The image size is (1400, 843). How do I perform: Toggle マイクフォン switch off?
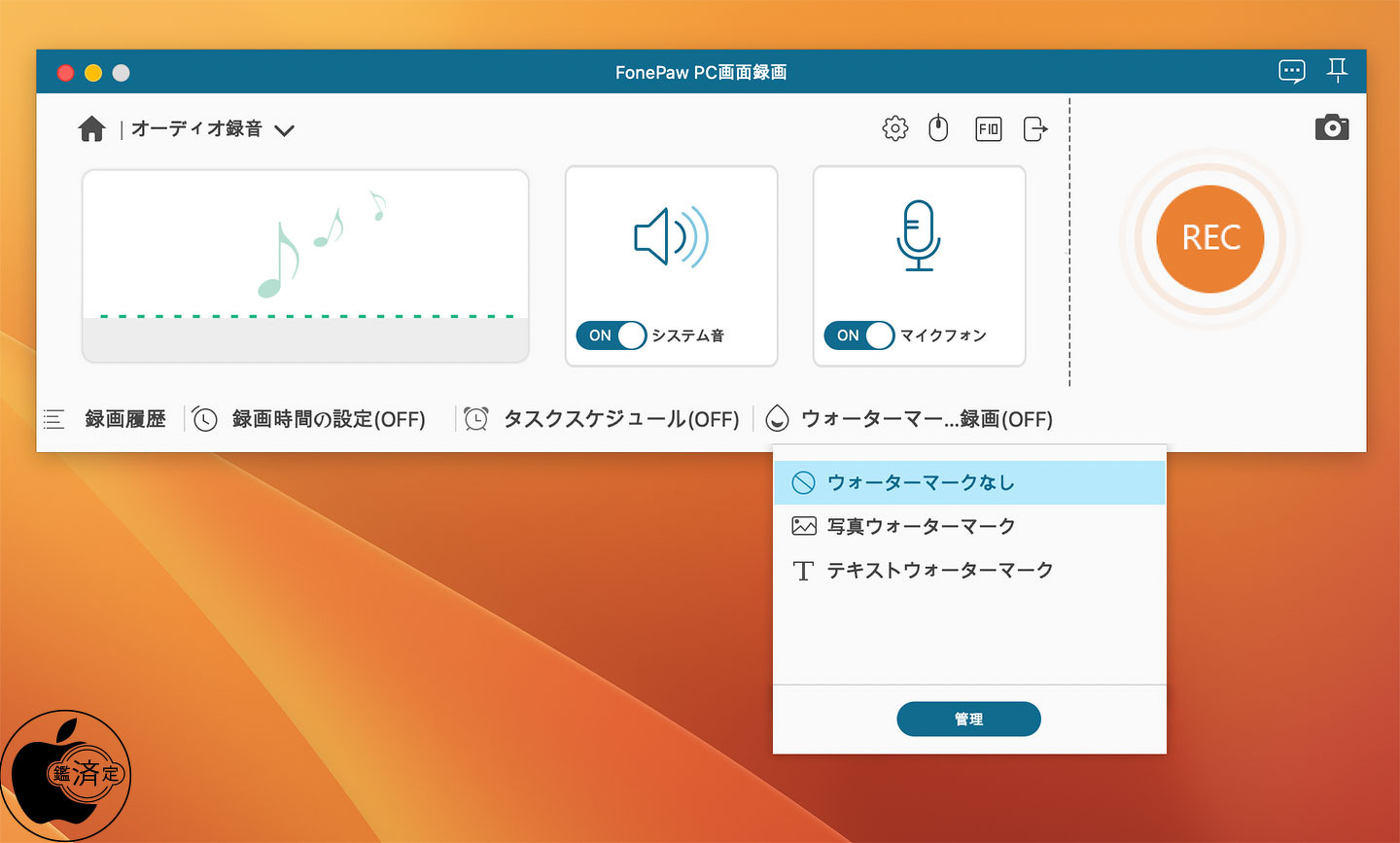coord(858,335)
